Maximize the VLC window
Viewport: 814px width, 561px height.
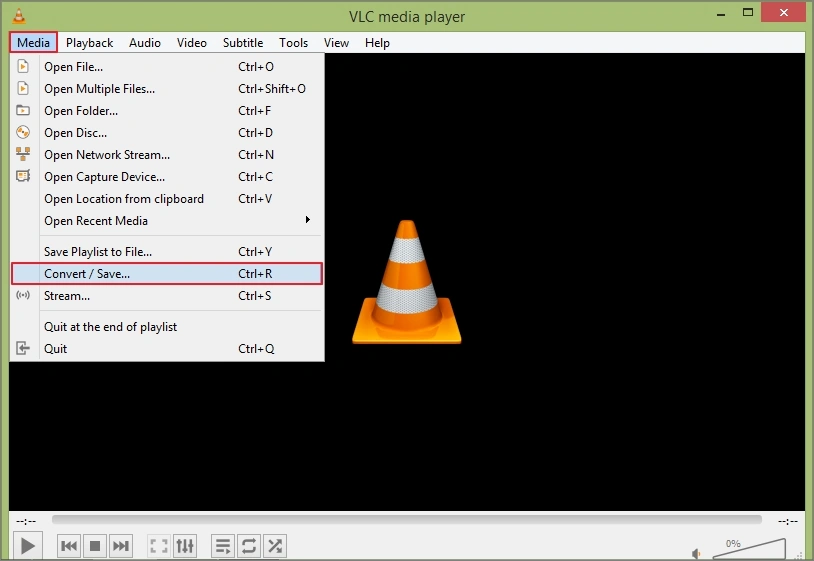pos(748,12)
